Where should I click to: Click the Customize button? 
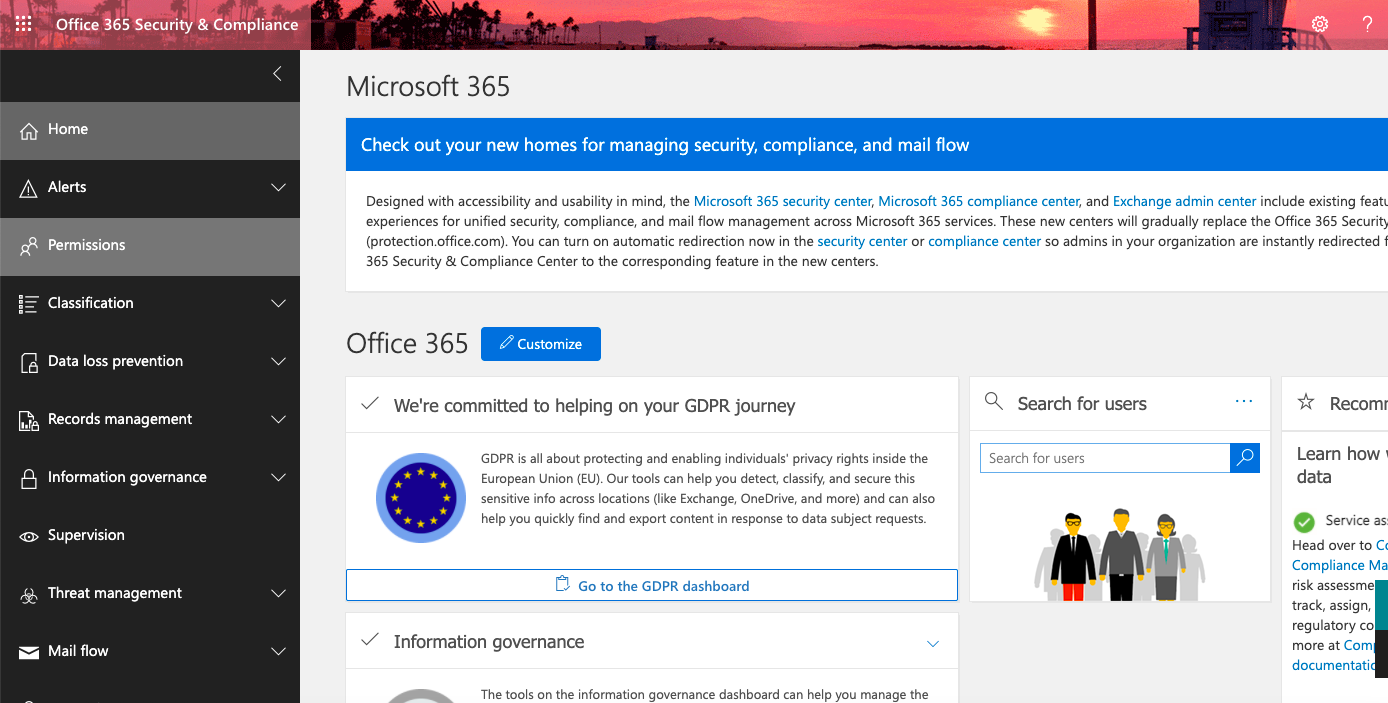click(541, 344)
